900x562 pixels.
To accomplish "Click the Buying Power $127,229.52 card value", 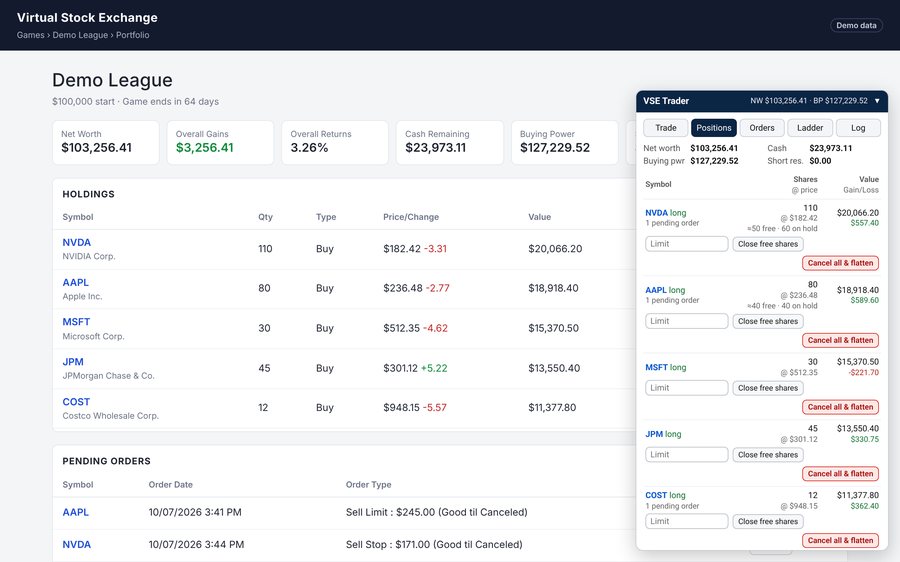I will pyautogui.click(x=555, y=148).
